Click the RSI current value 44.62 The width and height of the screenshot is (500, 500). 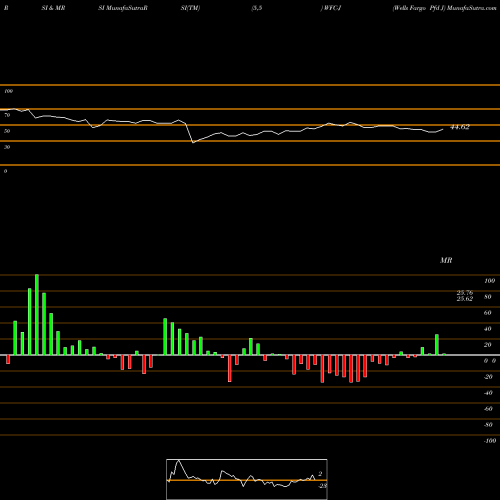click(x=460, y=127)
